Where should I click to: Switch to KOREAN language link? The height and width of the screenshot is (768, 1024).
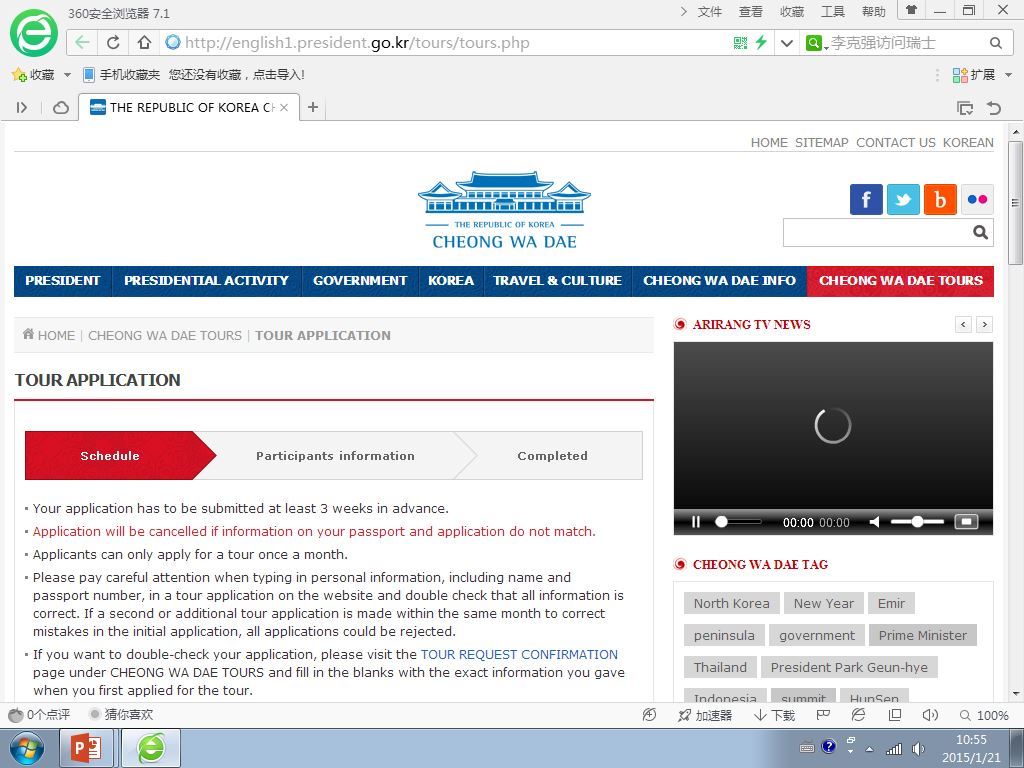click(968, 142)
